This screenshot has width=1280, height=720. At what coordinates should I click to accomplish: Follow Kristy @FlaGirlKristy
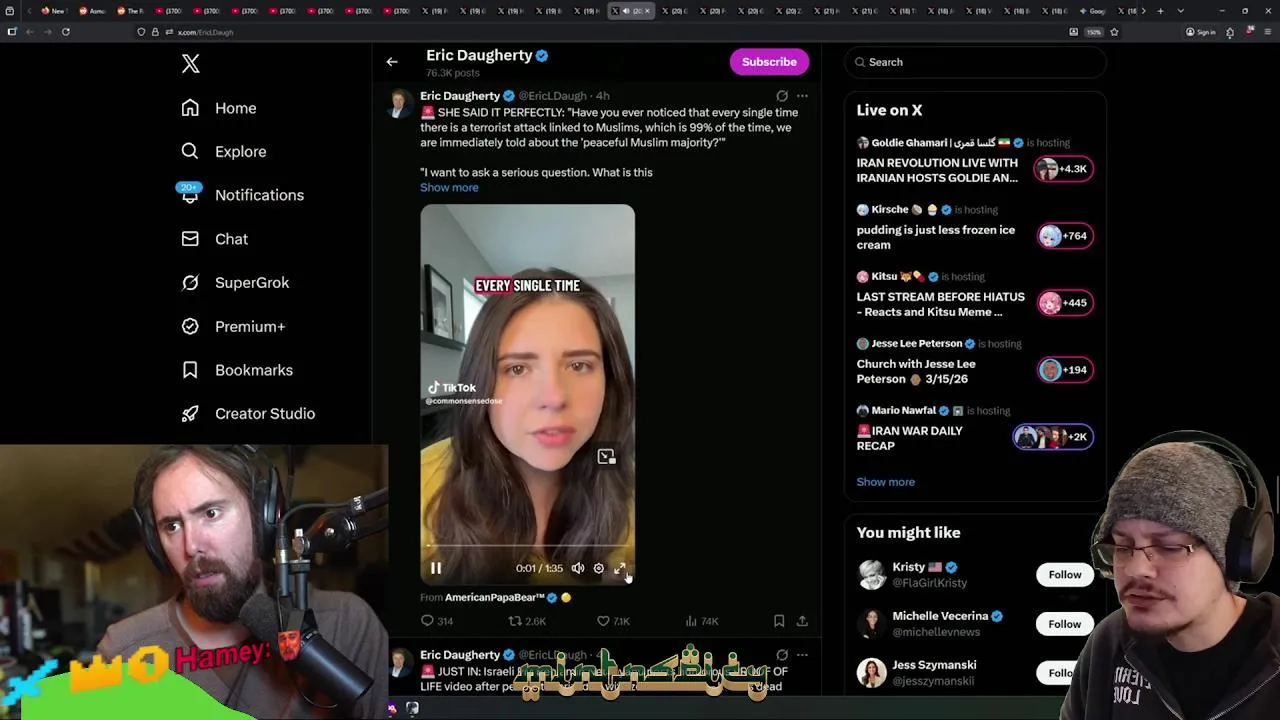click(x=1065, y=575)
